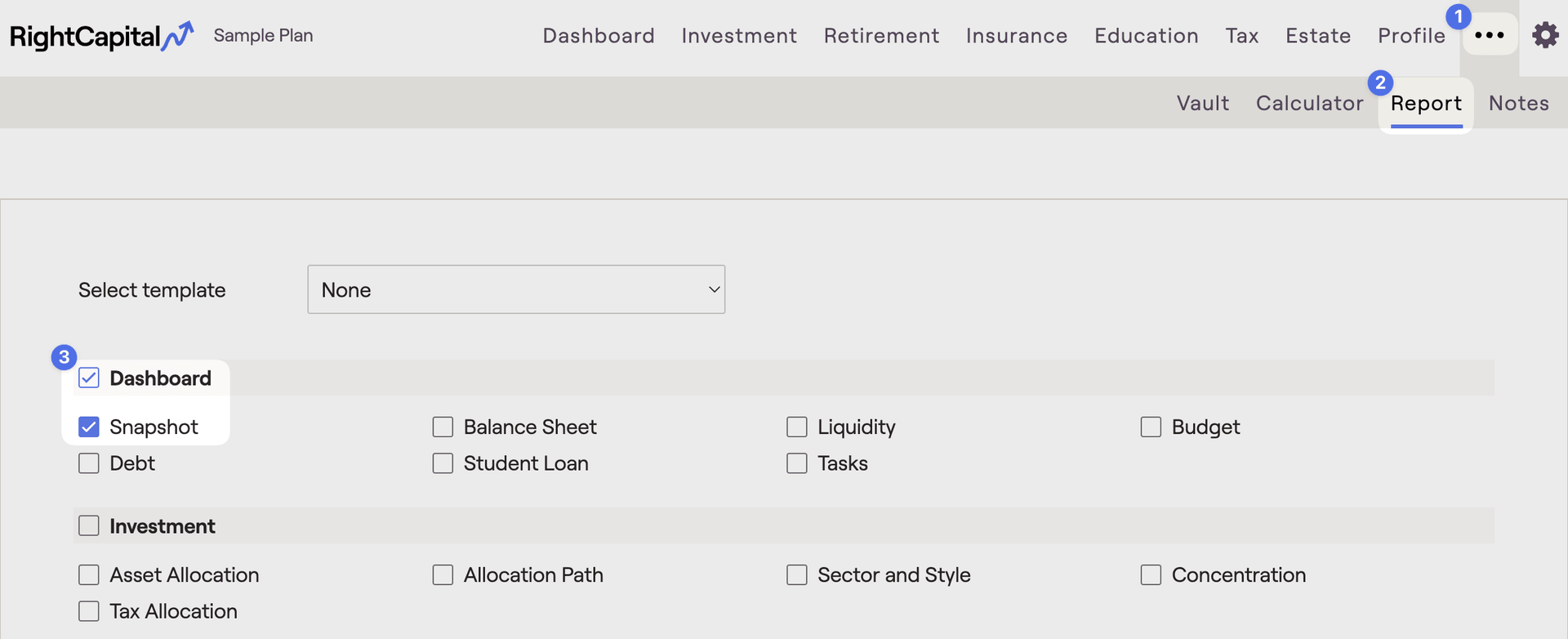Image resolution: width=1568 pixels, height=639 pixels.
Task: Uncheck the Snapshot checkbox
Action: [x=88, y=426]
